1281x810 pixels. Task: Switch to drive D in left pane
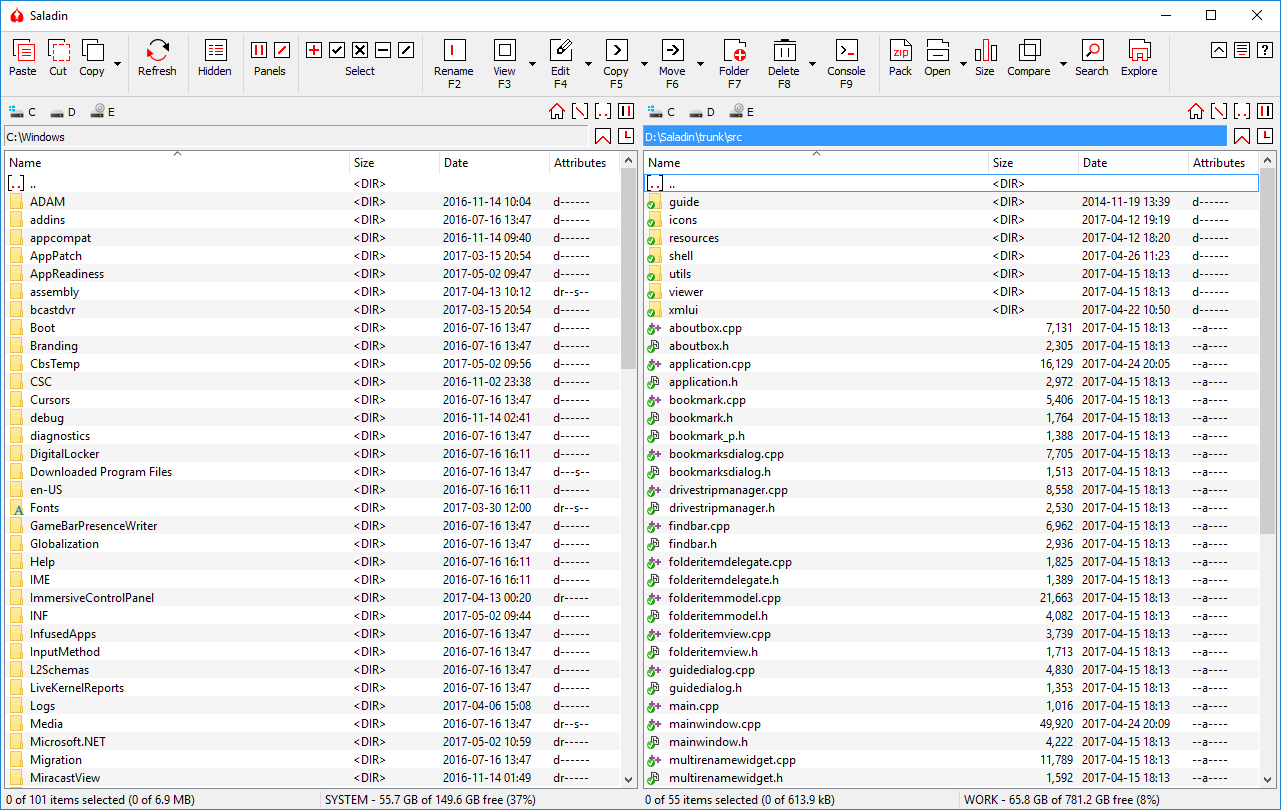(62, 112)
